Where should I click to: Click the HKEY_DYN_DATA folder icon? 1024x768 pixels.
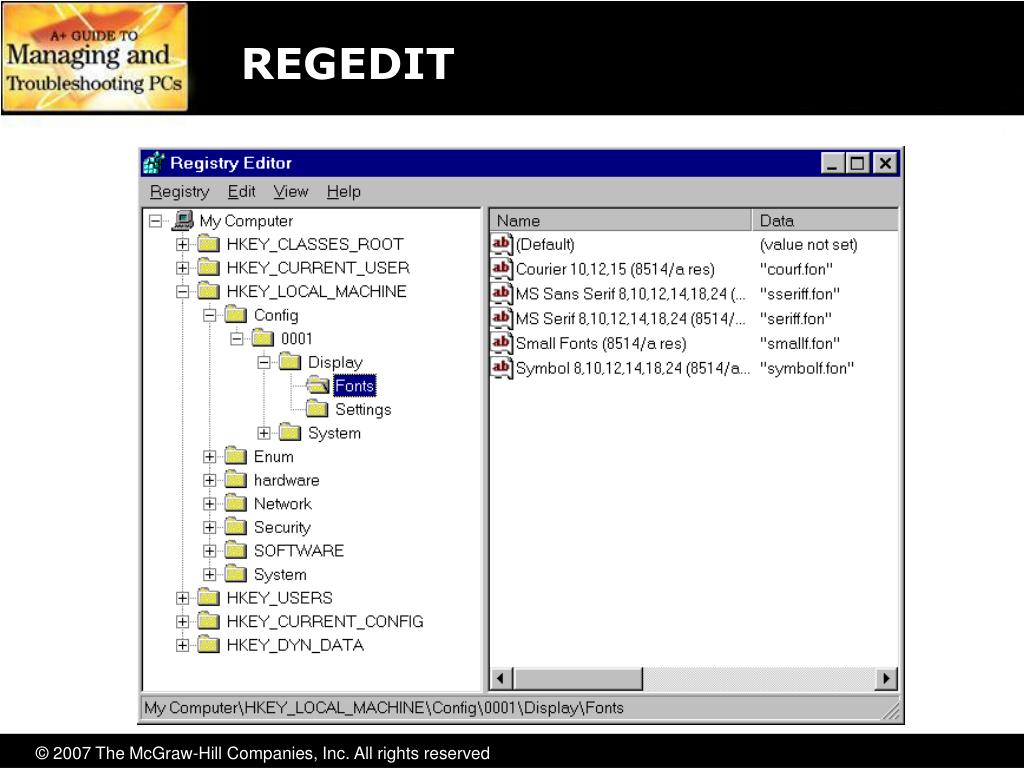(208, 645)
